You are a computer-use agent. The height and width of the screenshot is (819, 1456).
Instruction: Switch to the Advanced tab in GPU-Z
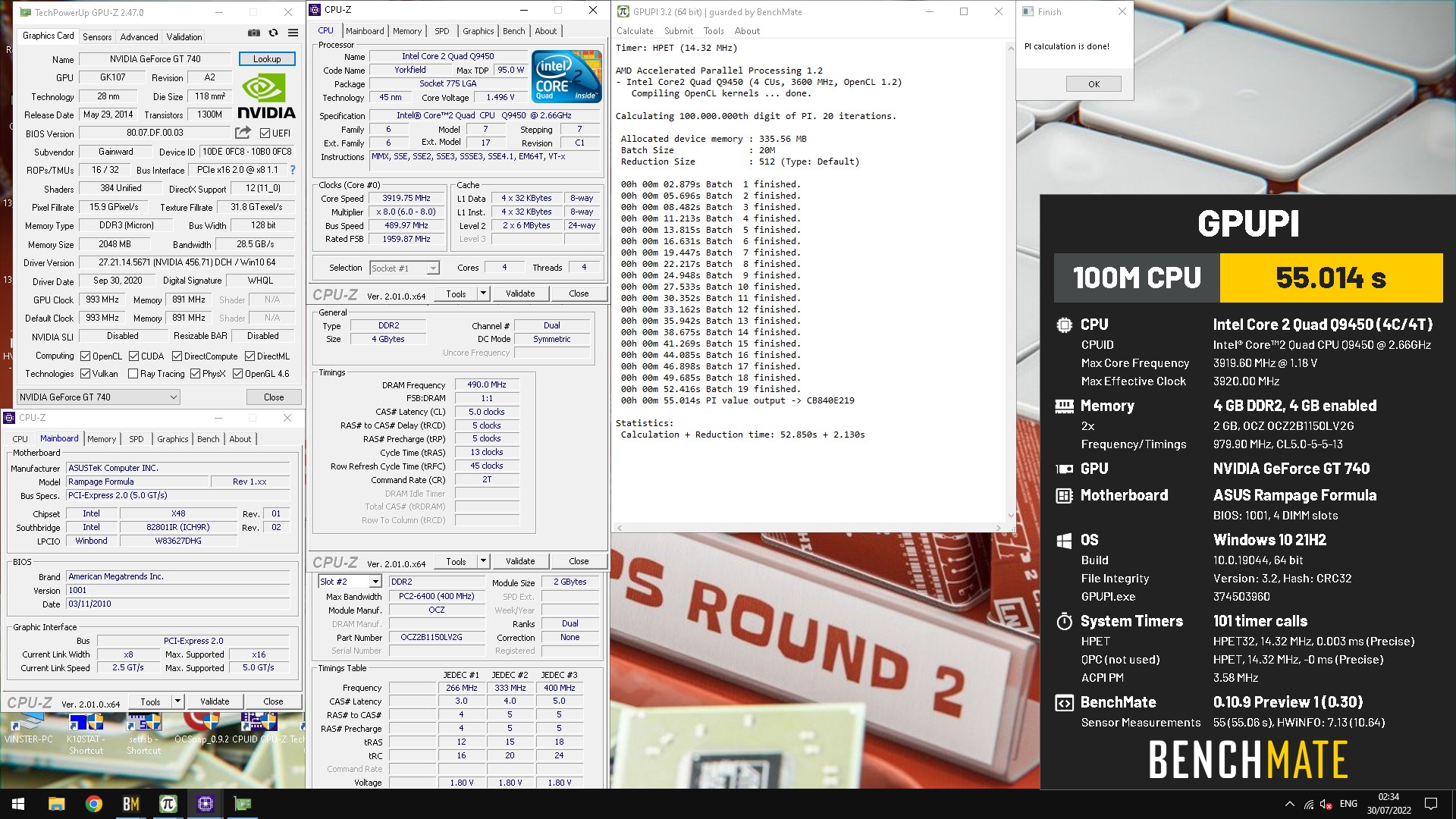(x=139, y=36)
